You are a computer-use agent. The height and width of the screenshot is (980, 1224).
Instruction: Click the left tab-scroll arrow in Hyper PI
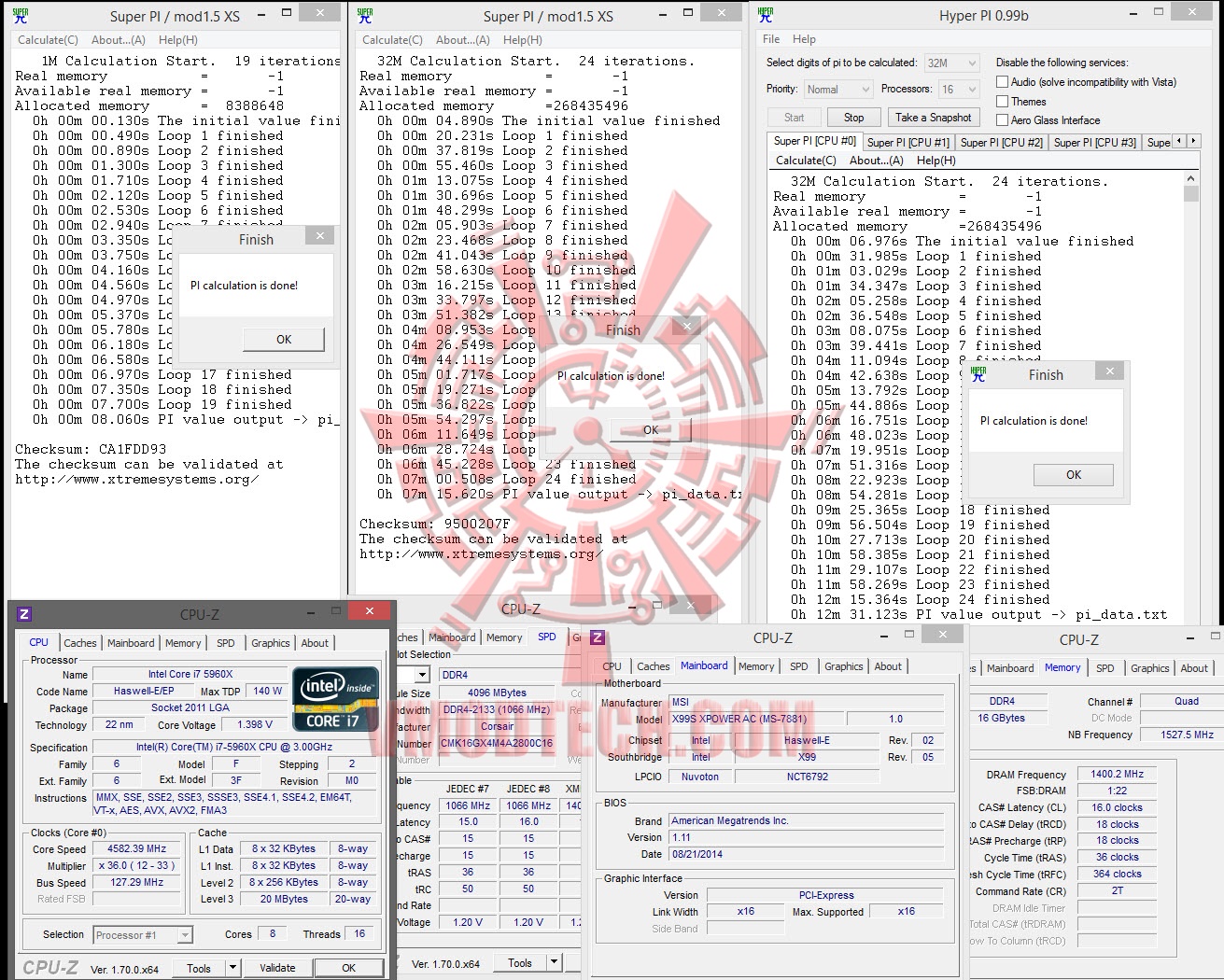coord(1180,141)
